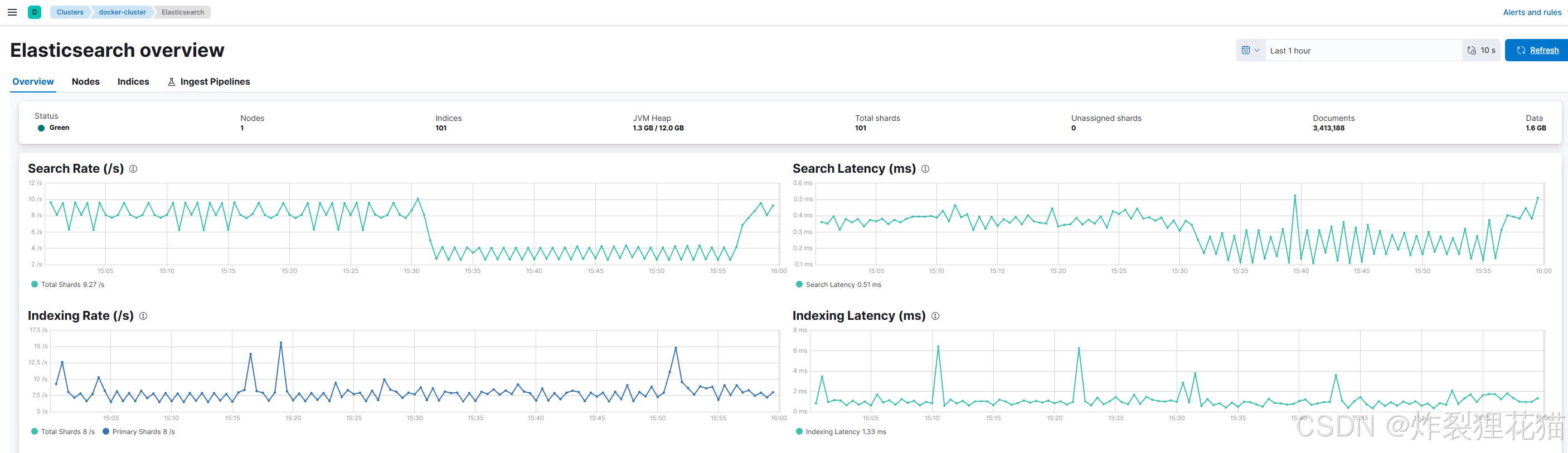
Task: Toggle Indexing Latency 1.33 ms legend series
Action: (x=841, y=432)
